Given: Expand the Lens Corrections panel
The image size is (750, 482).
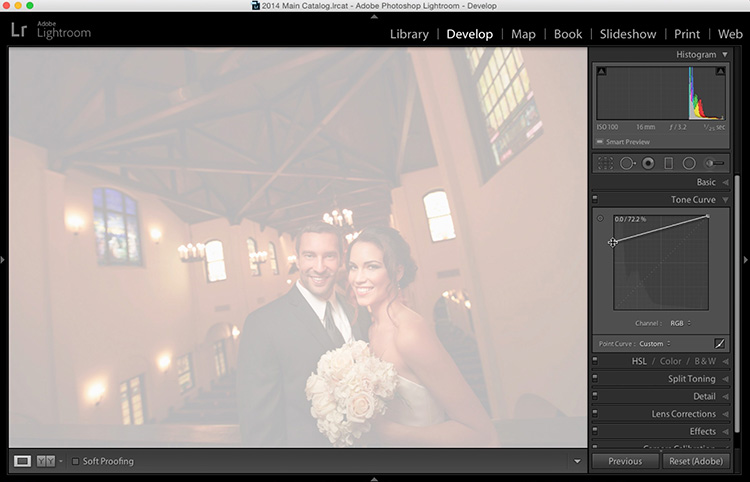Looking at the screenshot, I should coord(725,414).
